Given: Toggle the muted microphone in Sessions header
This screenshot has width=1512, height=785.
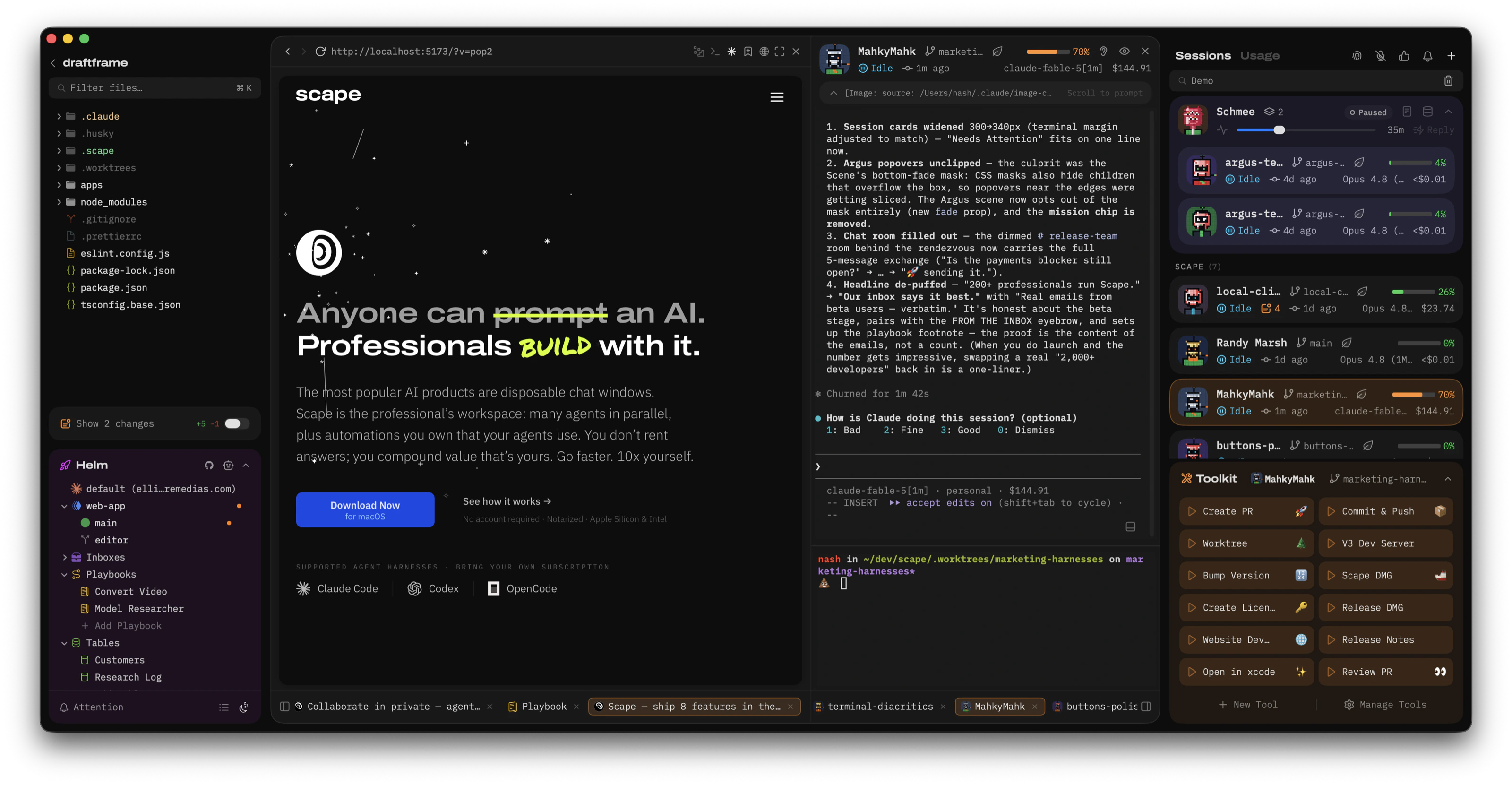Looking at the screenshot, I should tap(1381, 56).
